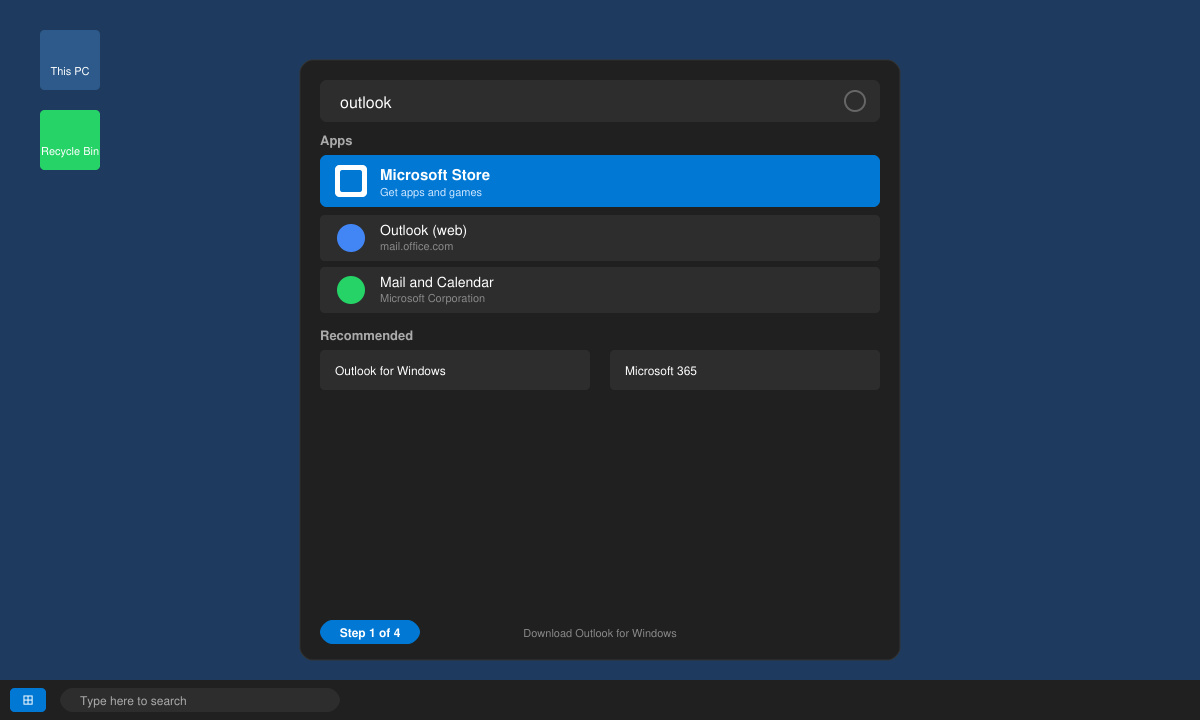Image resolution: width=1200 pixels, height=720 pixels.
Task: Click the 'Download Outlook for Windows' caption
Action: pos(600,633)
